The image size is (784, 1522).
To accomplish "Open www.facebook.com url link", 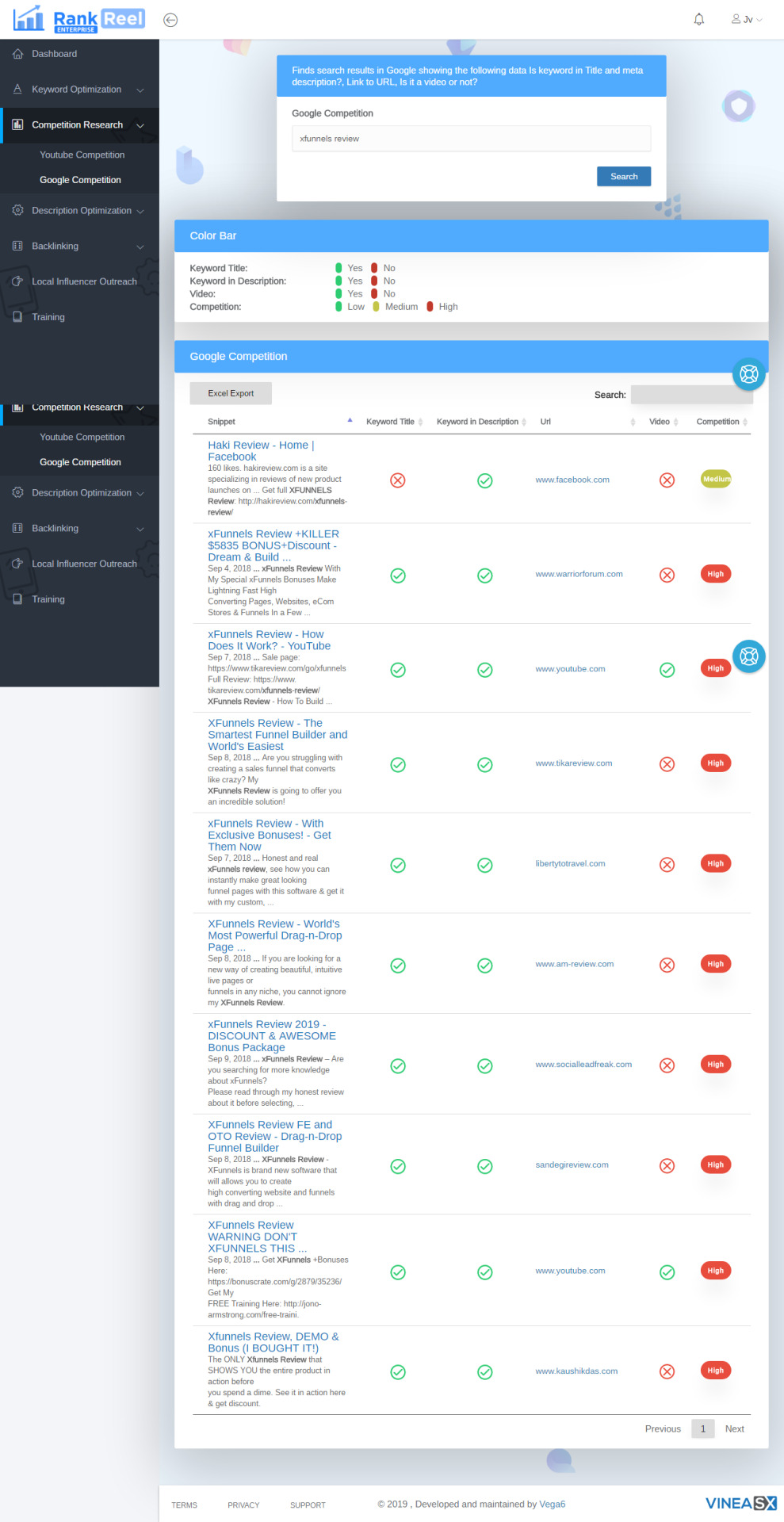I will pos(572,480).
